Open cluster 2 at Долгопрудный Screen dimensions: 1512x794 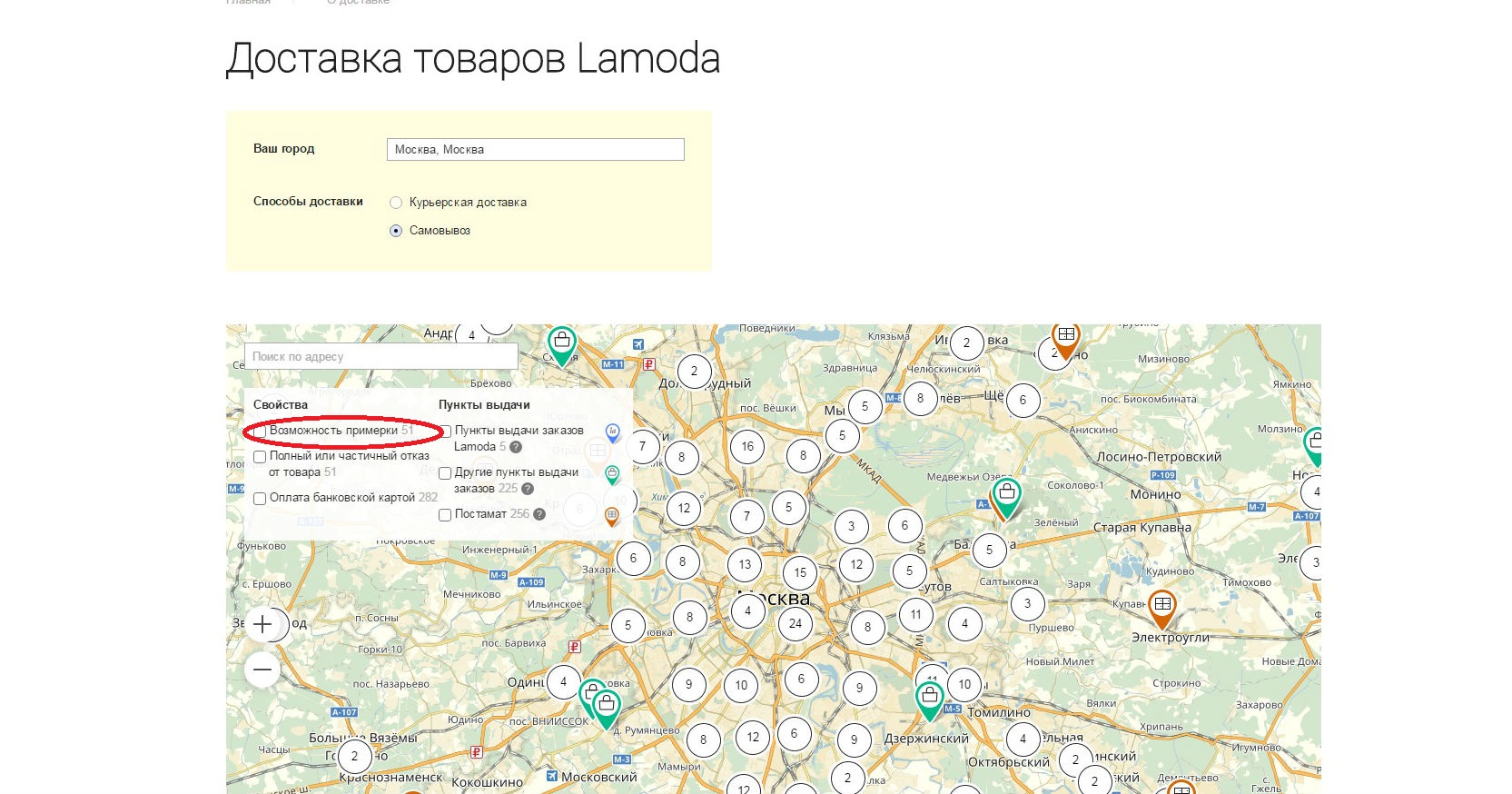click(x=695, y=371)
